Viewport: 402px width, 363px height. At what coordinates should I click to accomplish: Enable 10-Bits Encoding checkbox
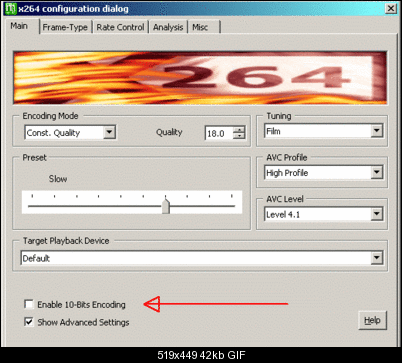(x=29, y=304)
